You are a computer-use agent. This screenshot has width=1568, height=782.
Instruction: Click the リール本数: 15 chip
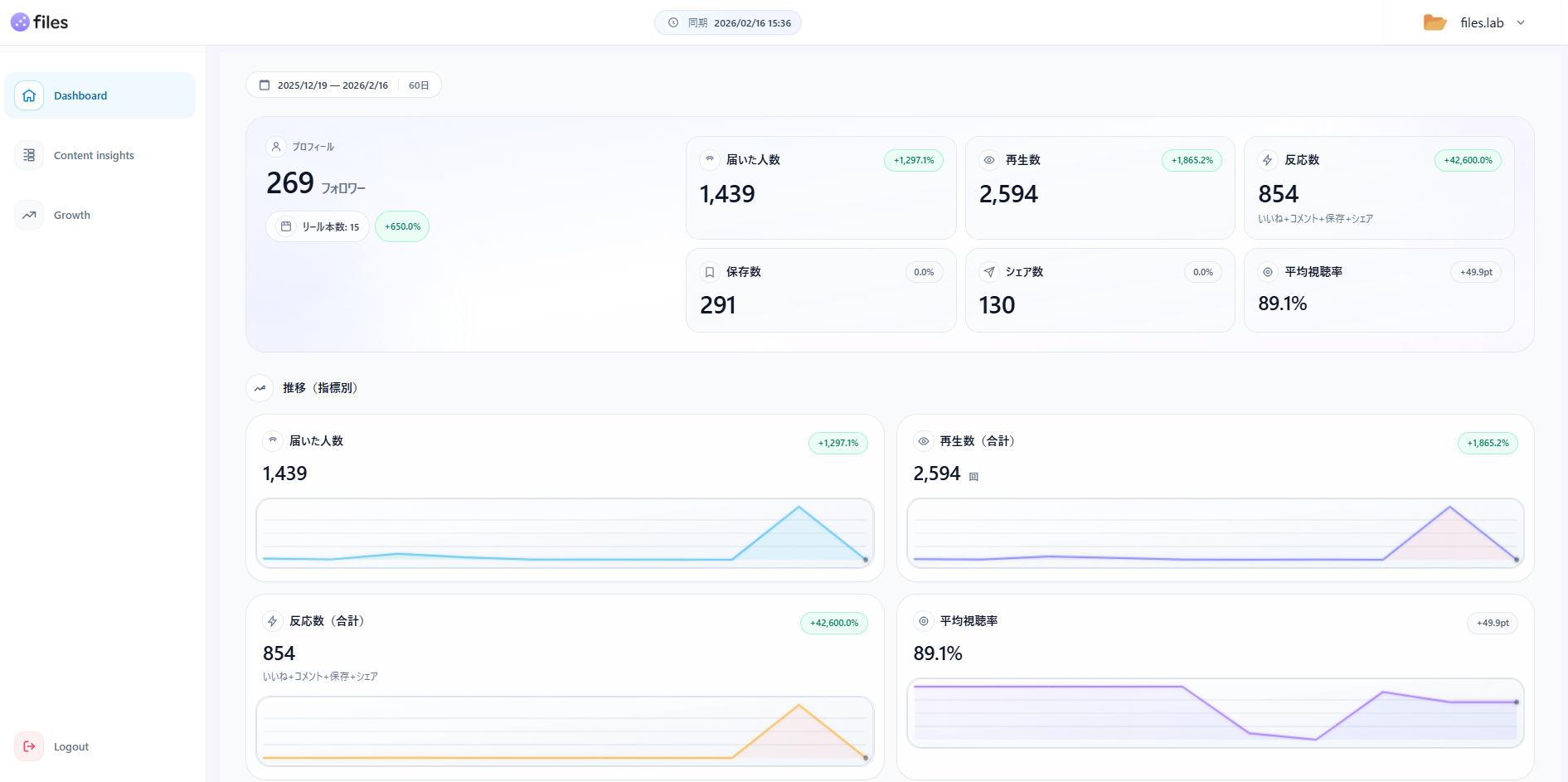[318, 226]
